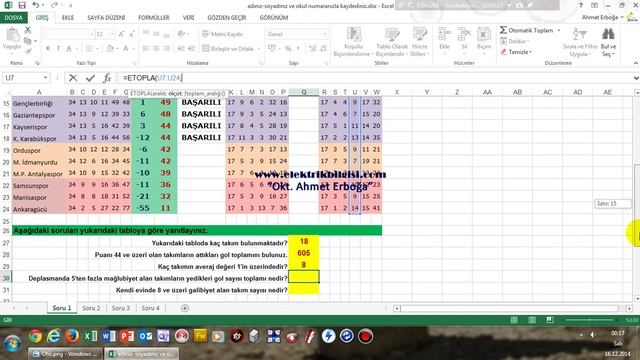Select the Samsunspor team cell

[x=39, y=185]
